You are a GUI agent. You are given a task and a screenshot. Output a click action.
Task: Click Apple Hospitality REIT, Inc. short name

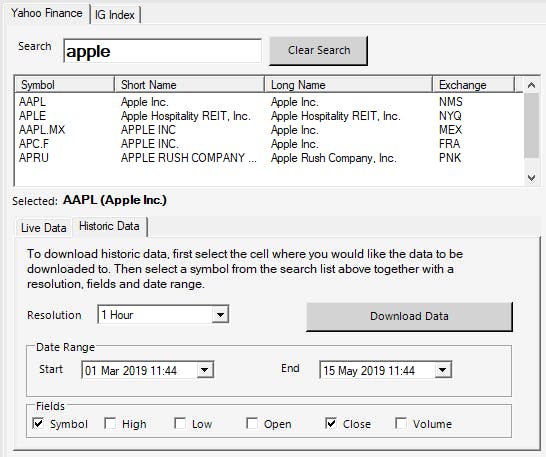click(x=186, y=116)
